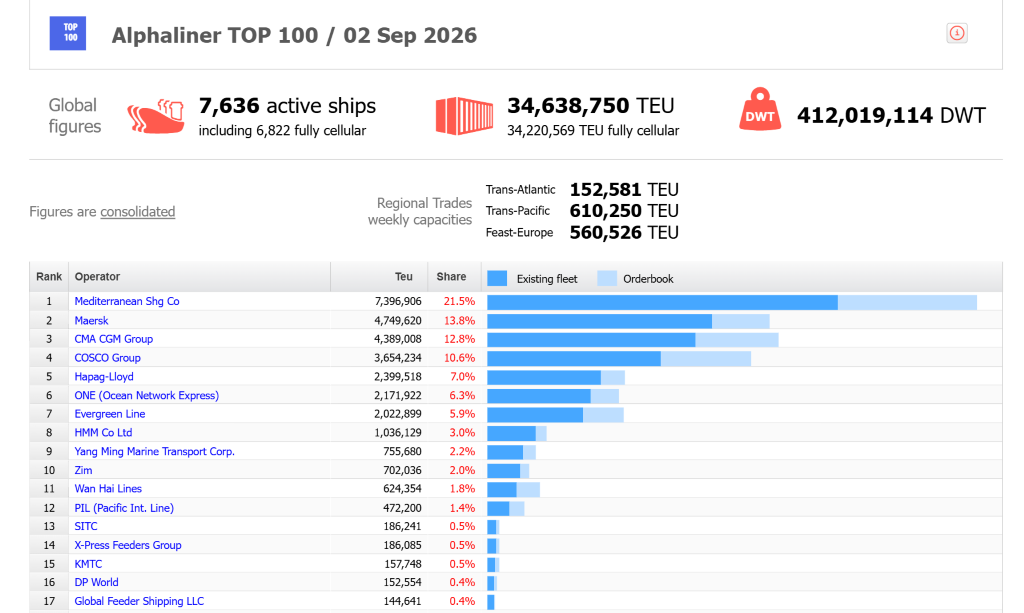This screenshot has width=1024, height=613.
Task: Click the red container icon
Action: click(x=464, y=116)
